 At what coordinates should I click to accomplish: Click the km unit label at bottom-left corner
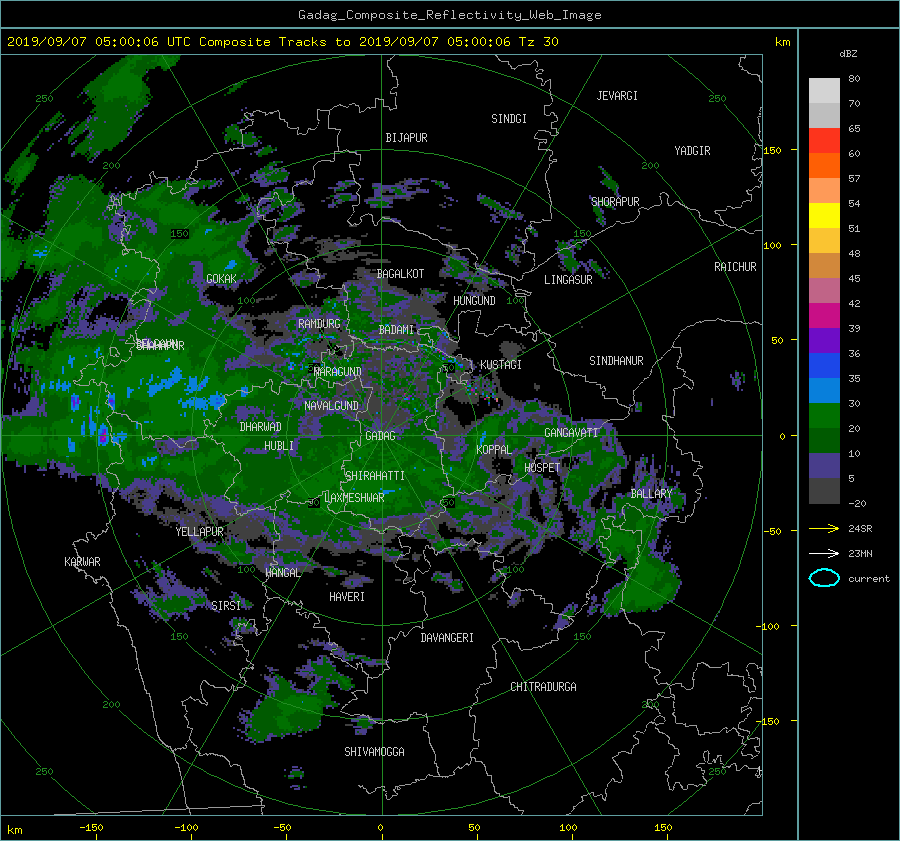14,830
